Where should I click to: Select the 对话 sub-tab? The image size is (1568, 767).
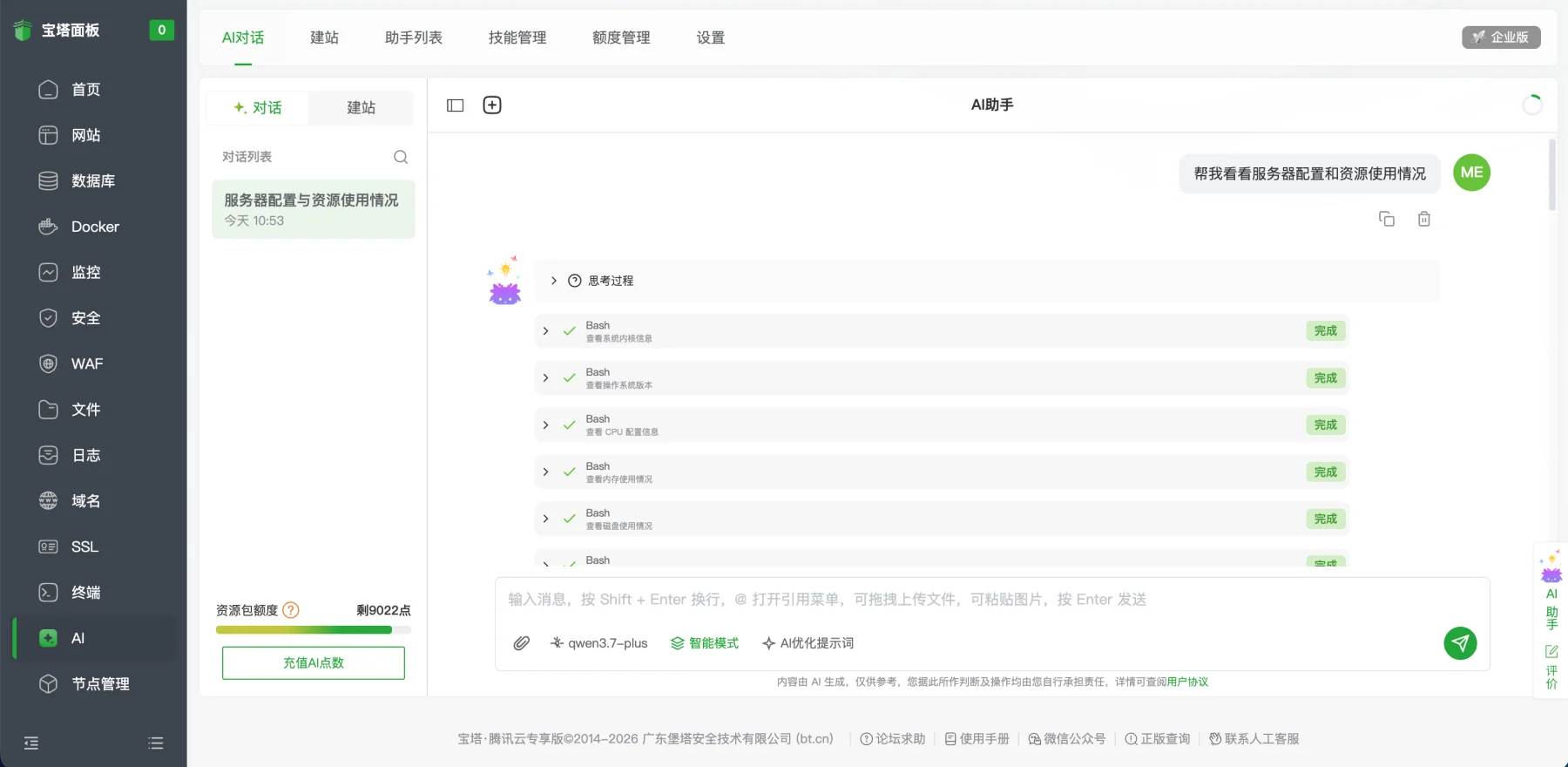tap(258, 107)
